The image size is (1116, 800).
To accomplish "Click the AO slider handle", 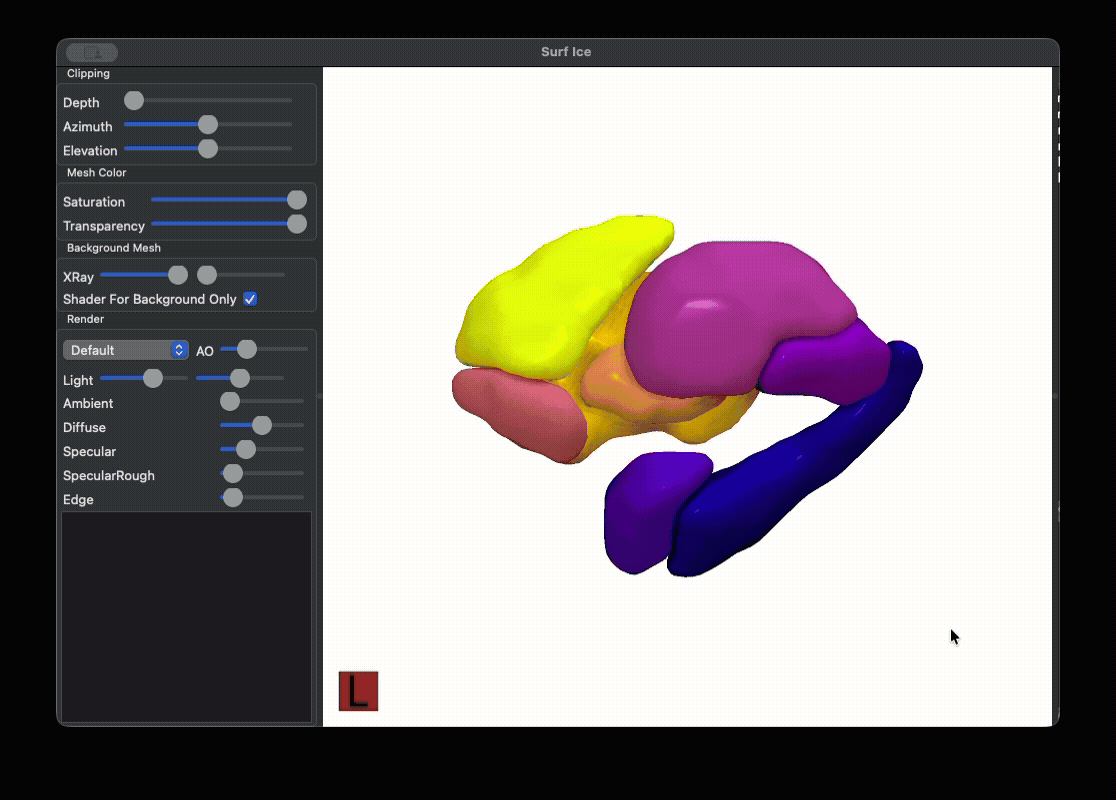I will pos(246,349).
